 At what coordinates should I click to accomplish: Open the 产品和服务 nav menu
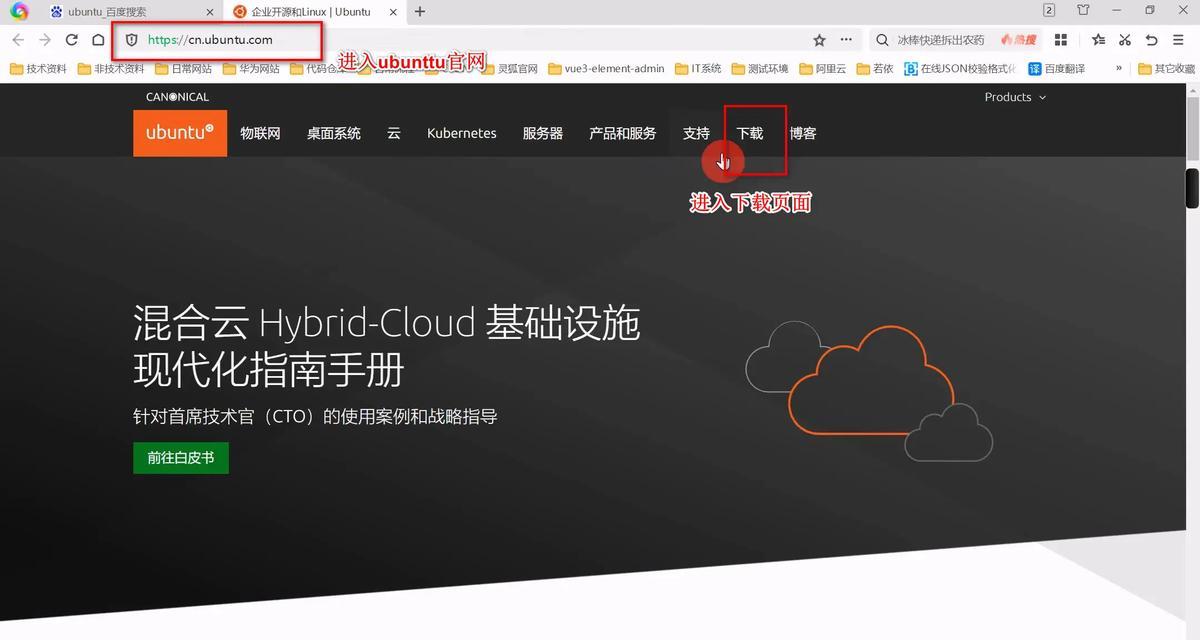click(x=623, y=133)
